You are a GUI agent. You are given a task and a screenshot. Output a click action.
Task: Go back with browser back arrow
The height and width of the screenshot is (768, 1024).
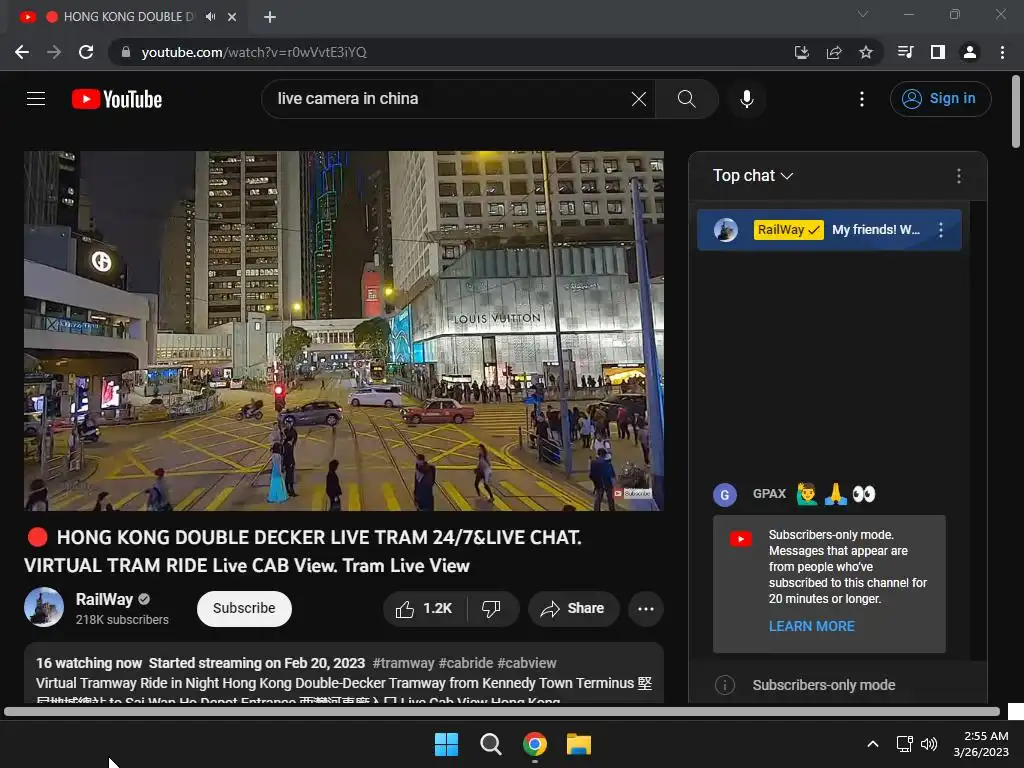(x=22, y=52)
